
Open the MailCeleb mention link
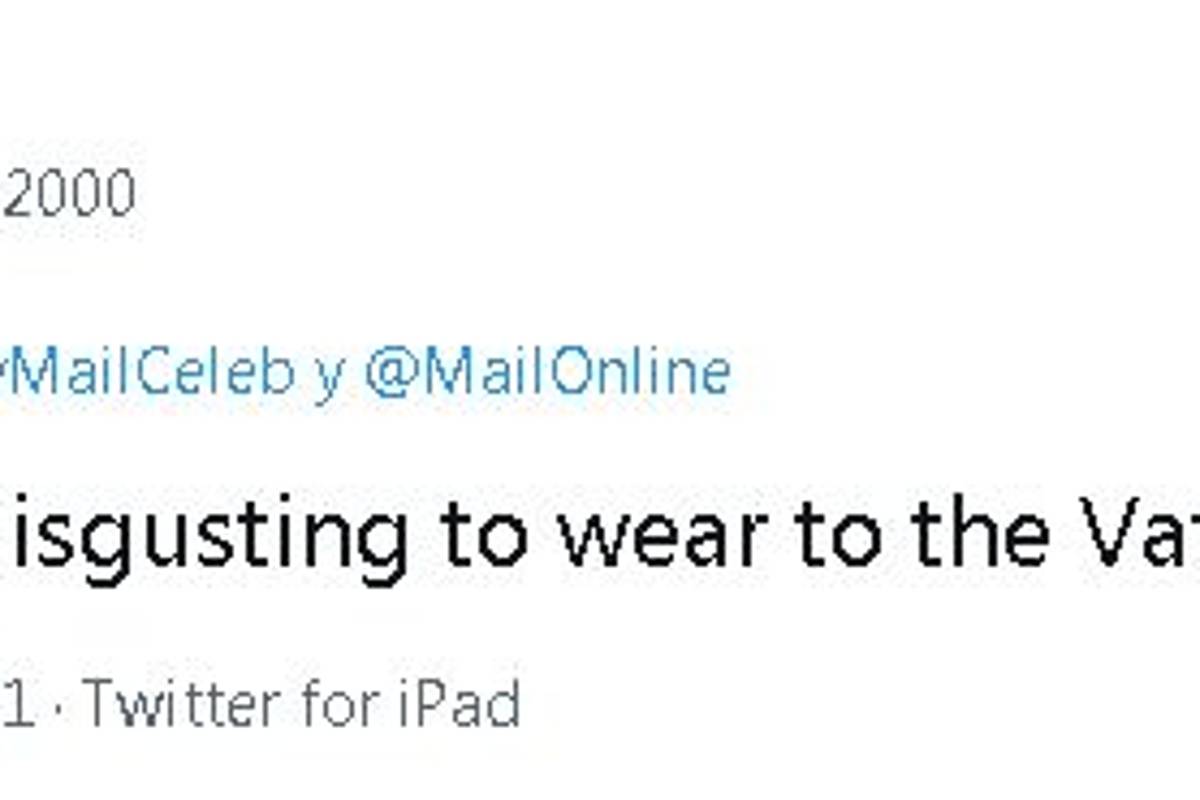point(150,373)
